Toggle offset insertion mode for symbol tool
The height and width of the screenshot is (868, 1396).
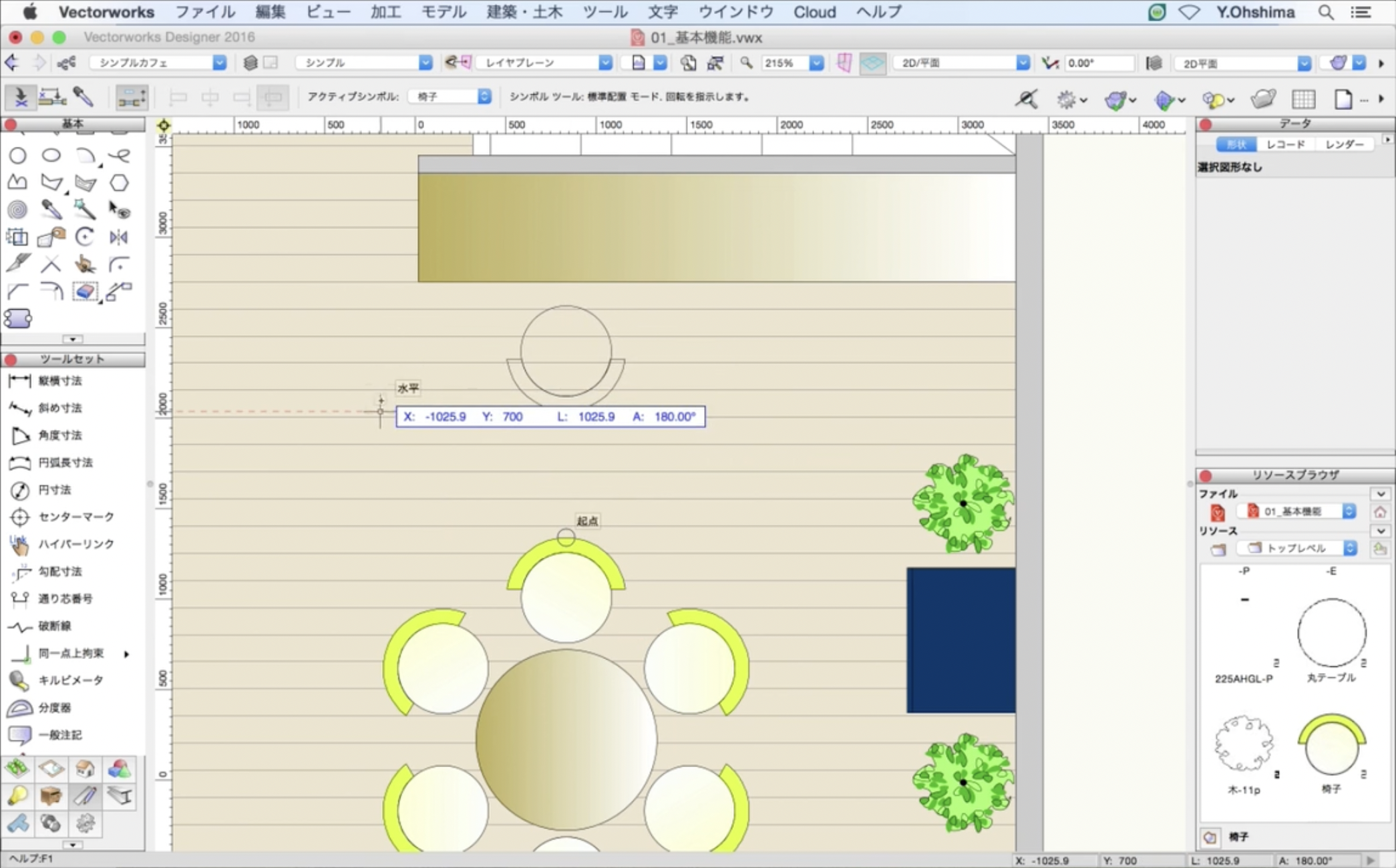point(53,97)
